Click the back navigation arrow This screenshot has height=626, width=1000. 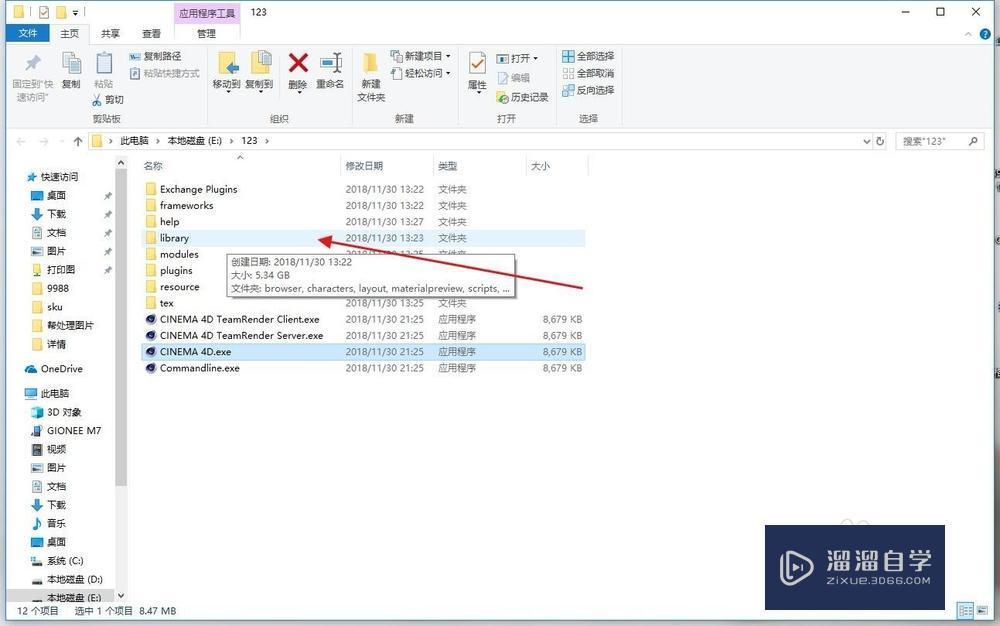[21, 141]
